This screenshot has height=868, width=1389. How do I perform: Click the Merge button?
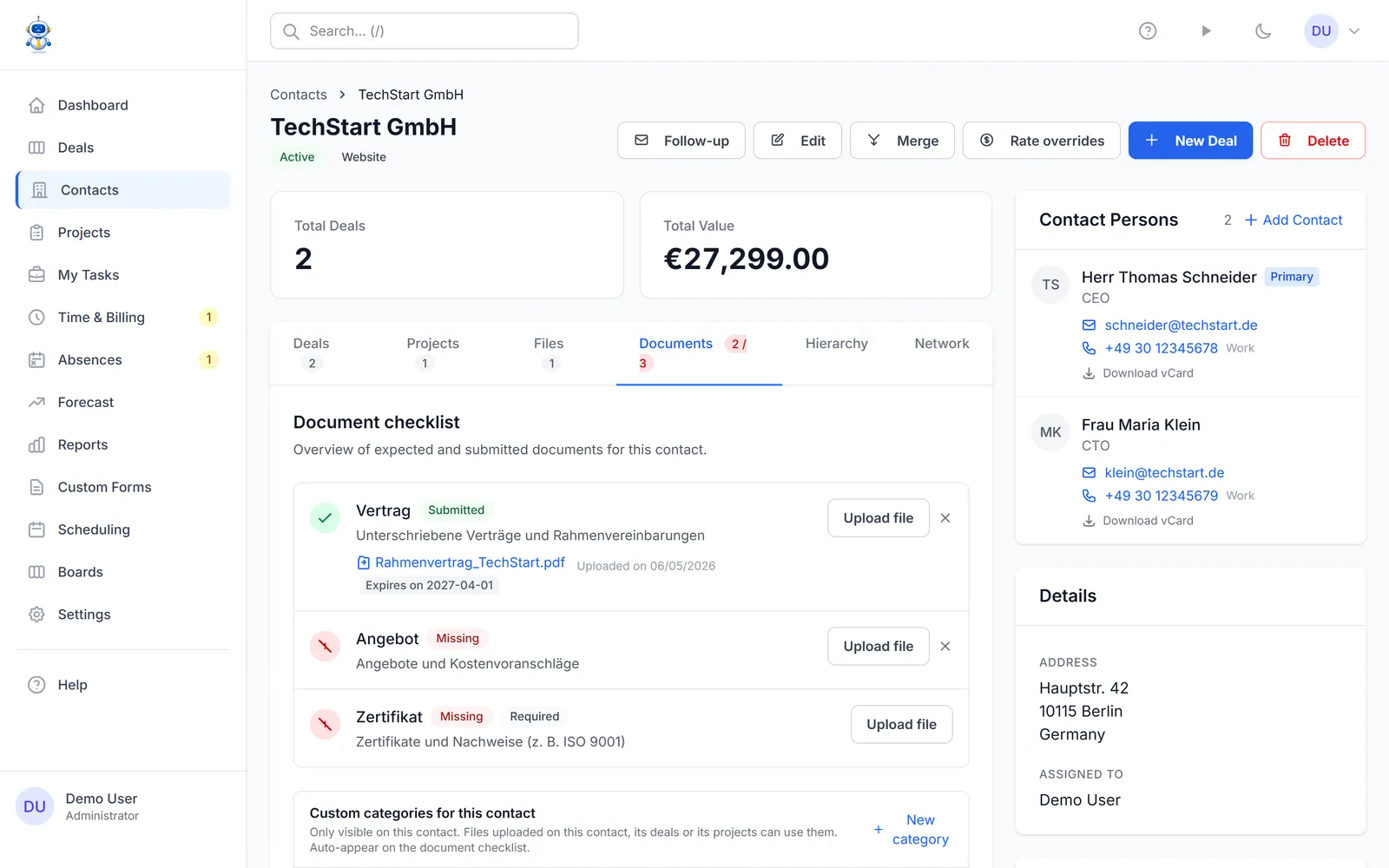tap(902, 141)
